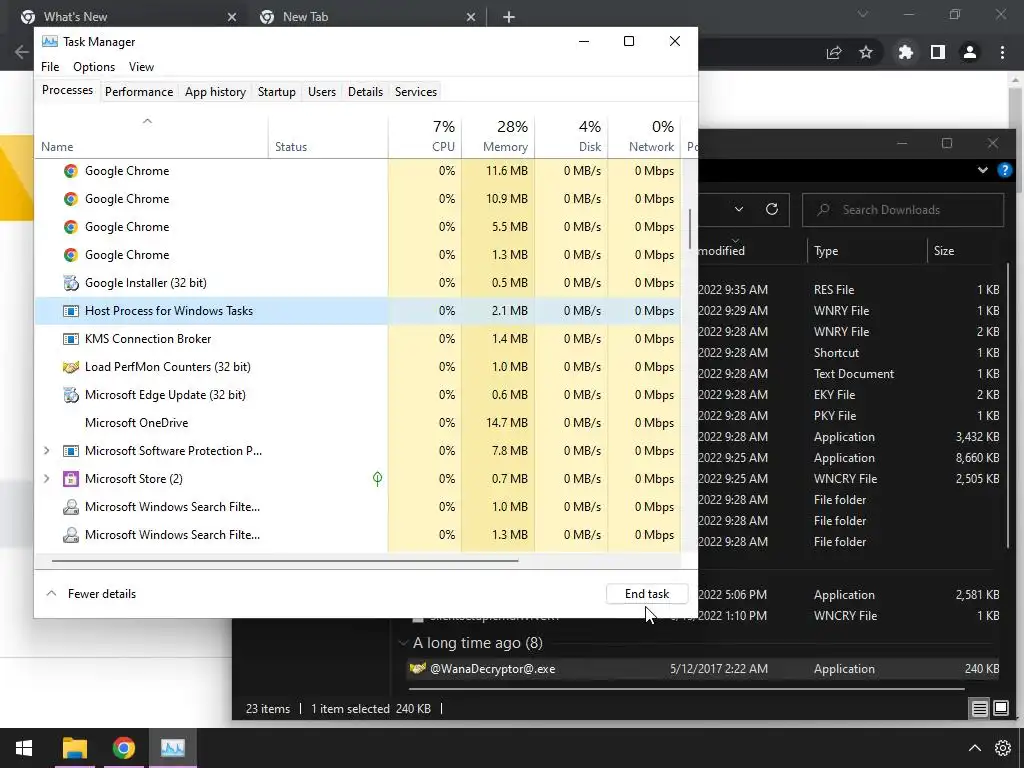Image resolution: width=1024 pixels, height=768 pixels.
Task: Open File Explorer help question mark icon
Action: (1005, 170)
